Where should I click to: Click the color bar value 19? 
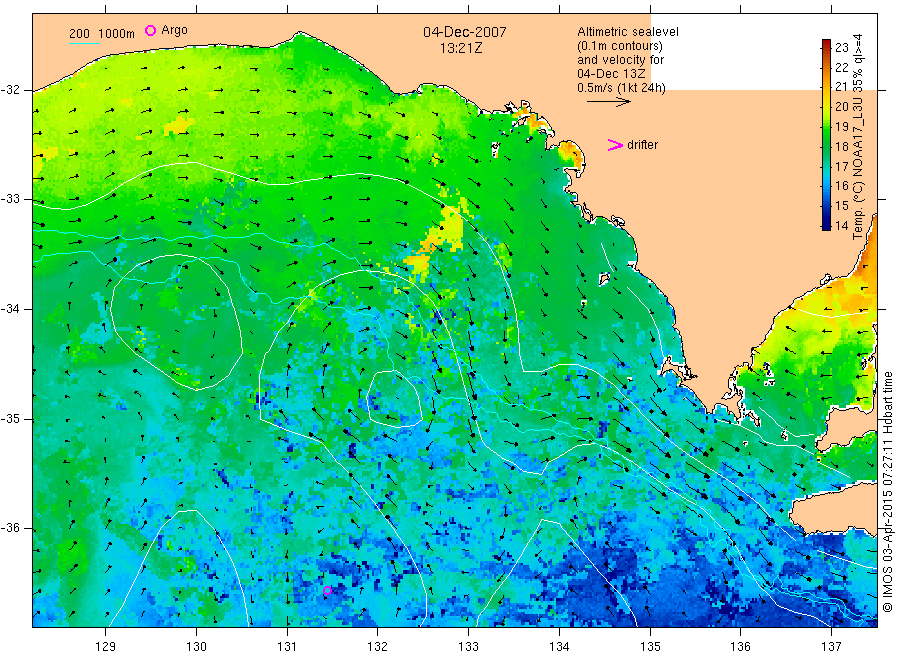pyautogui.click(x=841, y=126)
